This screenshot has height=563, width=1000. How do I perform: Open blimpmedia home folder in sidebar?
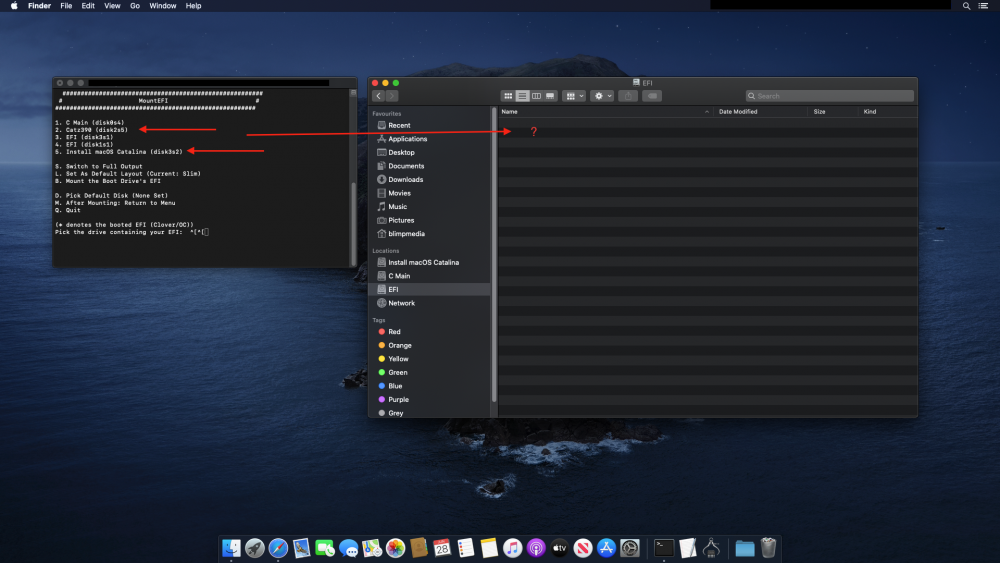coord(430,234)
